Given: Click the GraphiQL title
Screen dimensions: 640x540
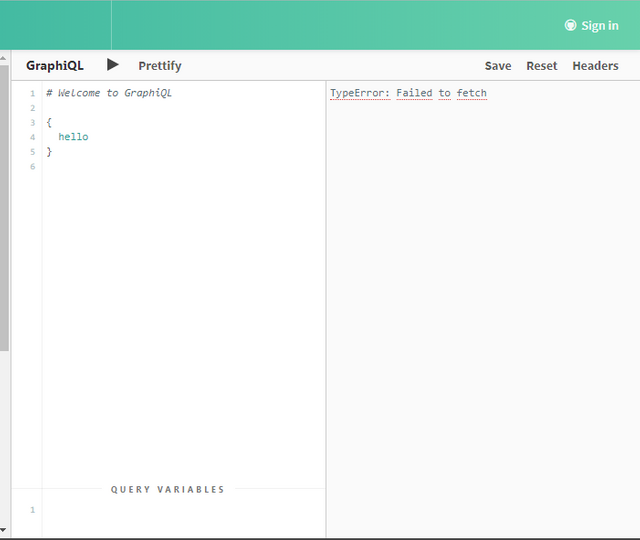Looking at the screenshot, I should [55, 66].
